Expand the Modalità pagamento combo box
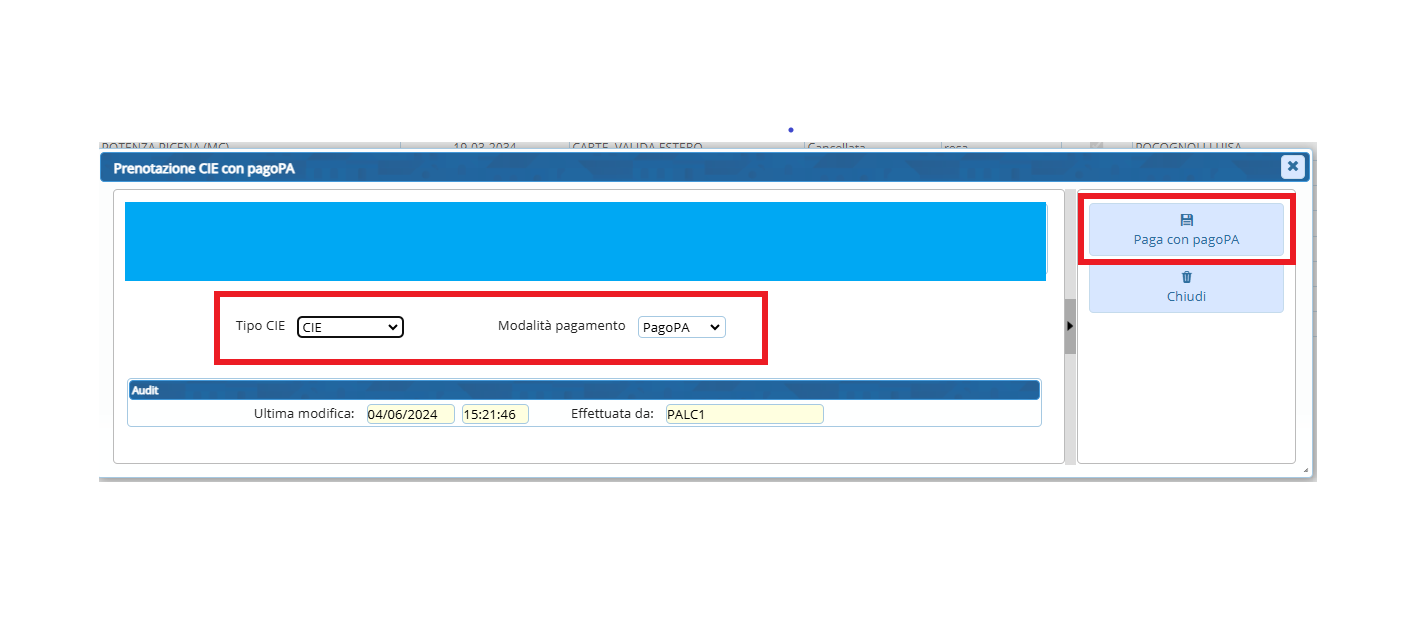Screen dimensions: 1416x624 coord(681,327)
